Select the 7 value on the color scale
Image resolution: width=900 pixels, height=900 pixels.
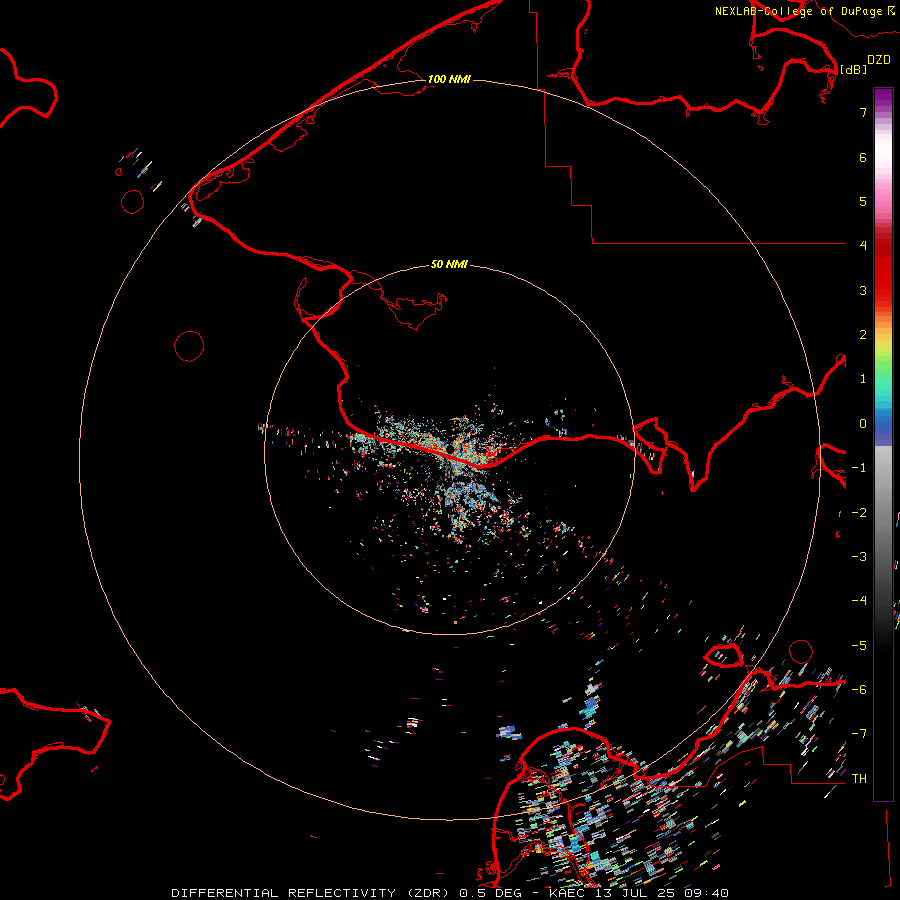863,112
